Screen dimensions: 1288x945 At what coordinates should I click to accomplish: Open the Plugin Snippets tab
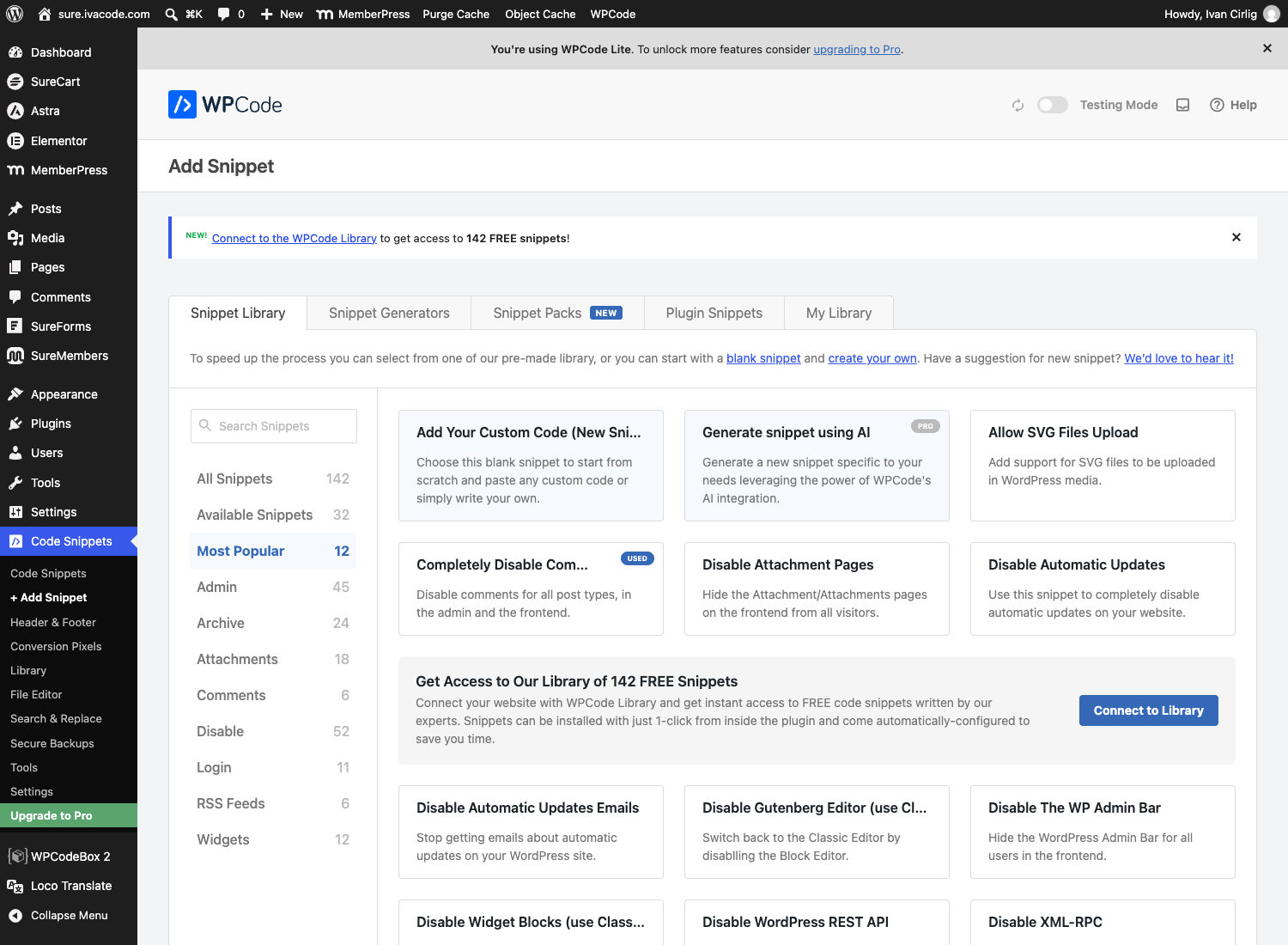(714, 313)
